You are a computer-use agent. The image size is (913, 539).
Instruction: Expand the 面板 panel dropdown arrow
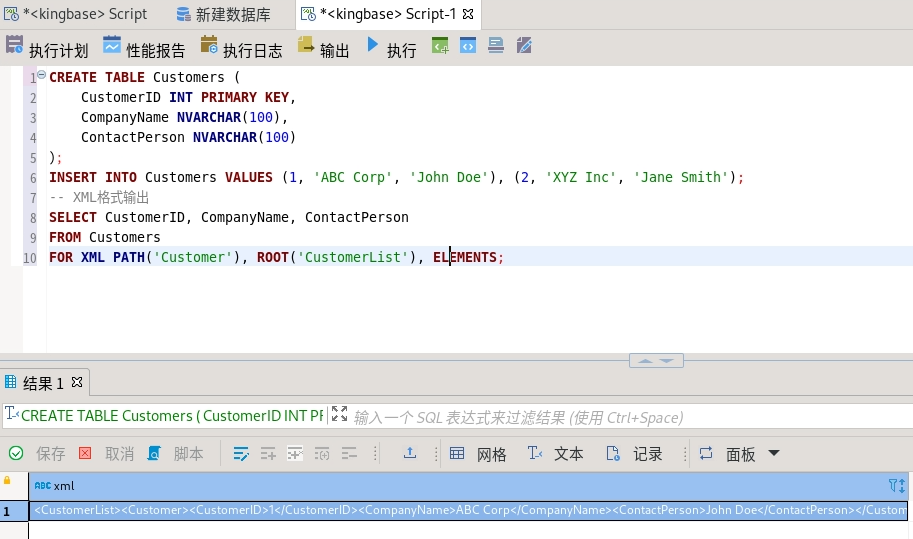[773, 453]
